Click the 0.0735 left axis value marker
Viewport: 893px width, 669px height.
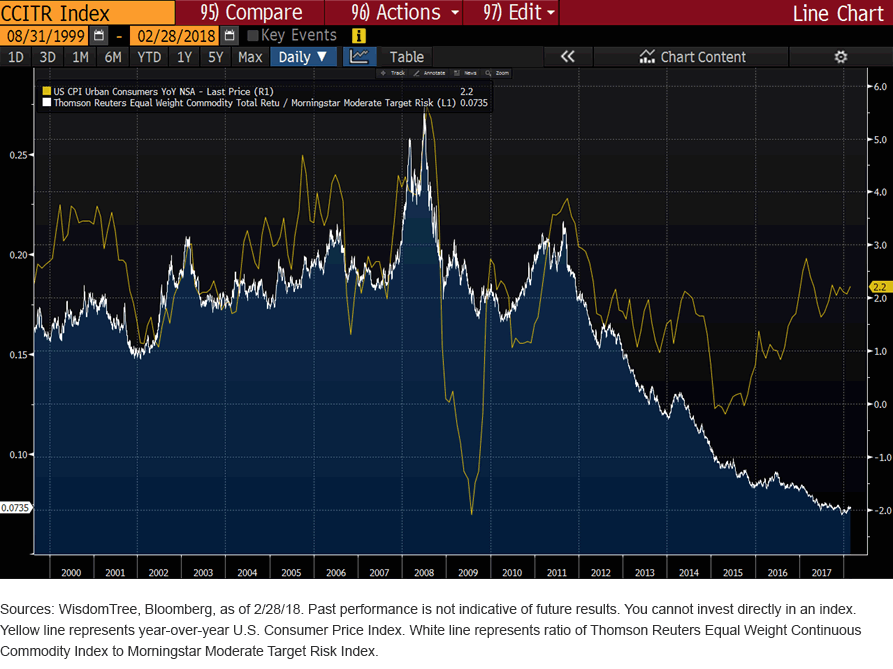pos(15,508)
